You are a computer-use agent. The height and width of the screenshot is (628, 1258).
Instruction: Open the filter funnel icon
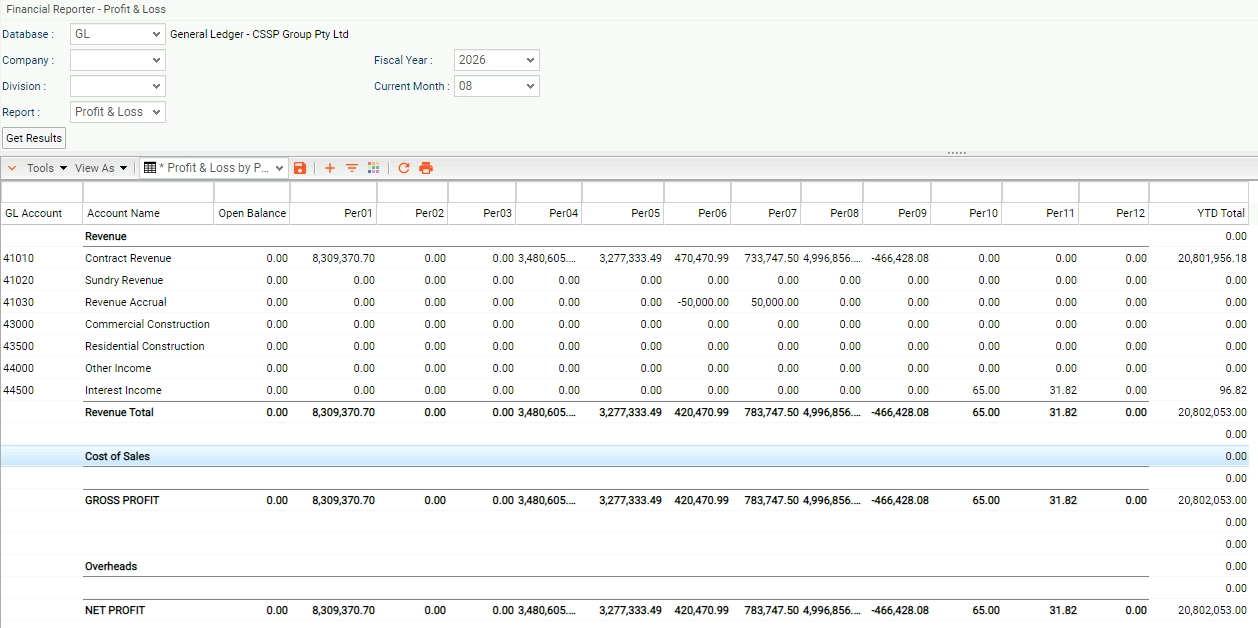(x=352, y=168)
